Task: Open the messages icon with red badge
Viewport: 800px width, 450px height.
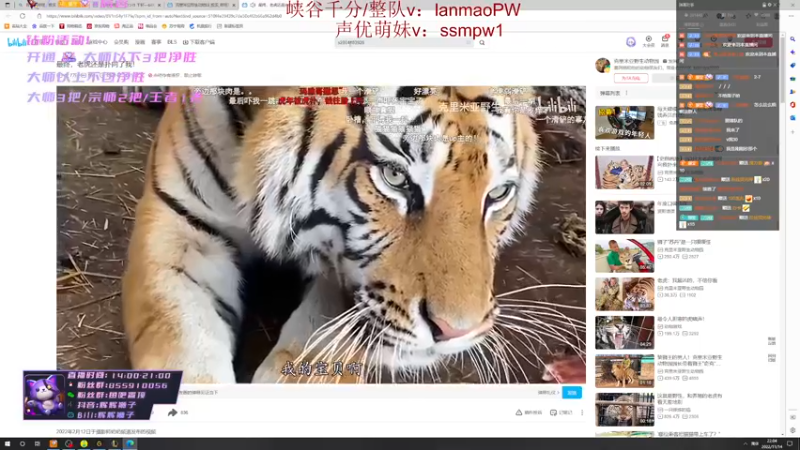Action: [665, 41]
